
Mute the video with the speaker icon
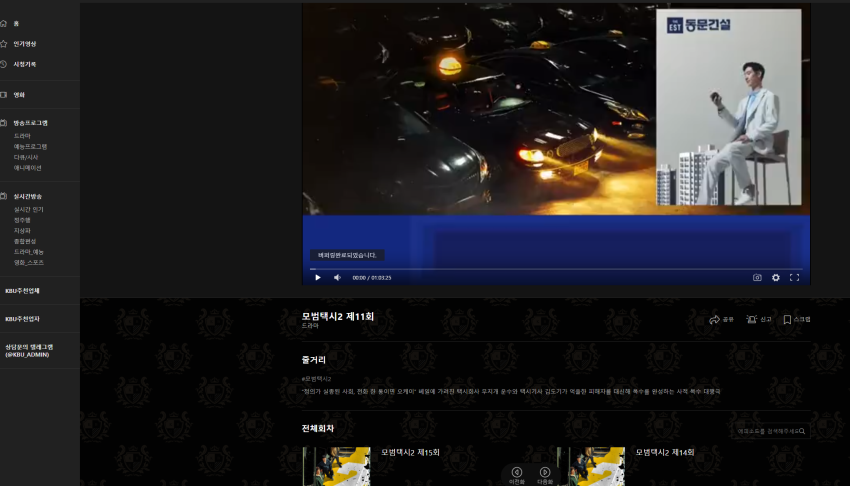[x=337, y=277]
